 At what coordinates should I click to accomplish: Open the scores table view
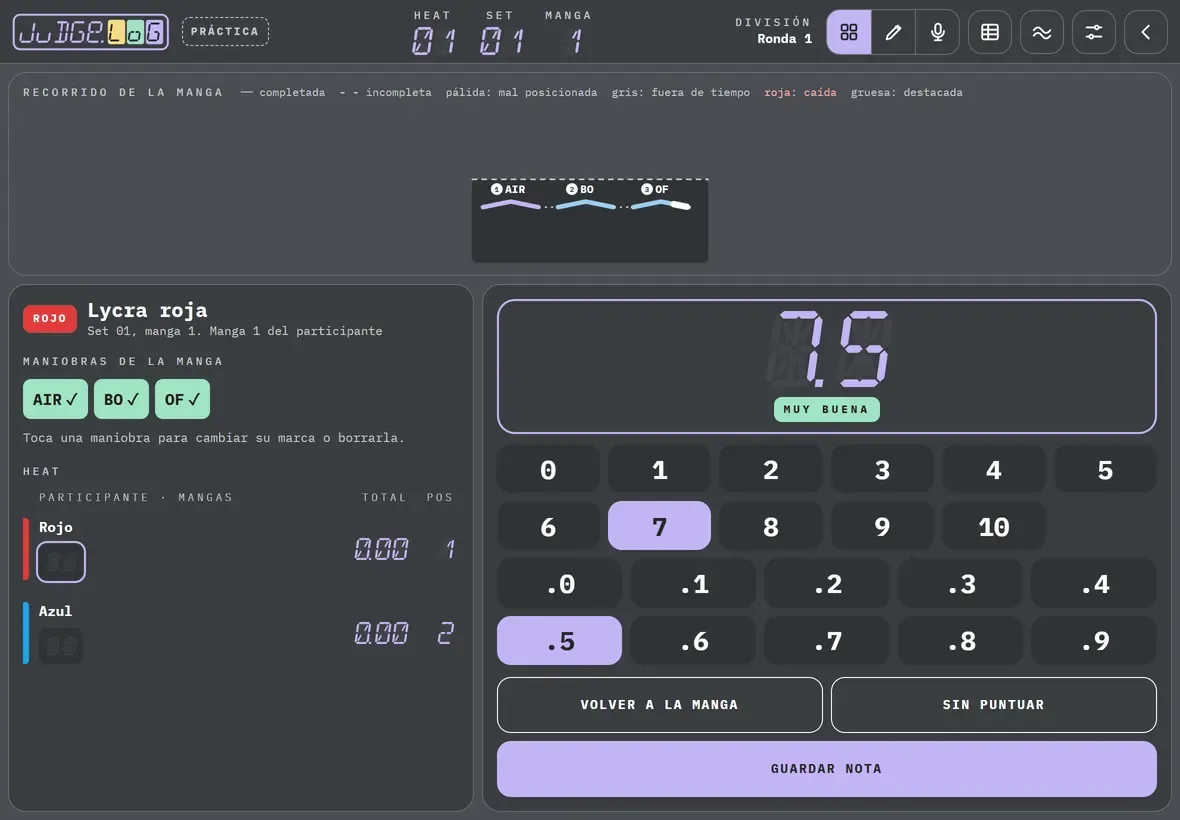pos(990,32)
